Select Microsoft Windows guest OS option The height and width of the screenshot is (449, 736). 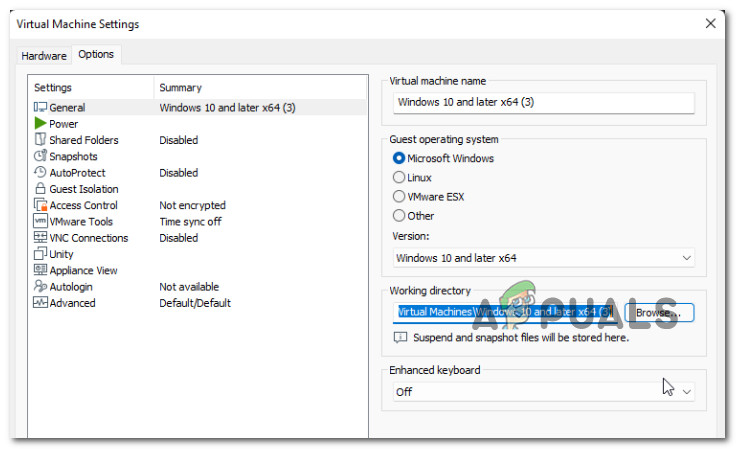click(x=399, y=158)
